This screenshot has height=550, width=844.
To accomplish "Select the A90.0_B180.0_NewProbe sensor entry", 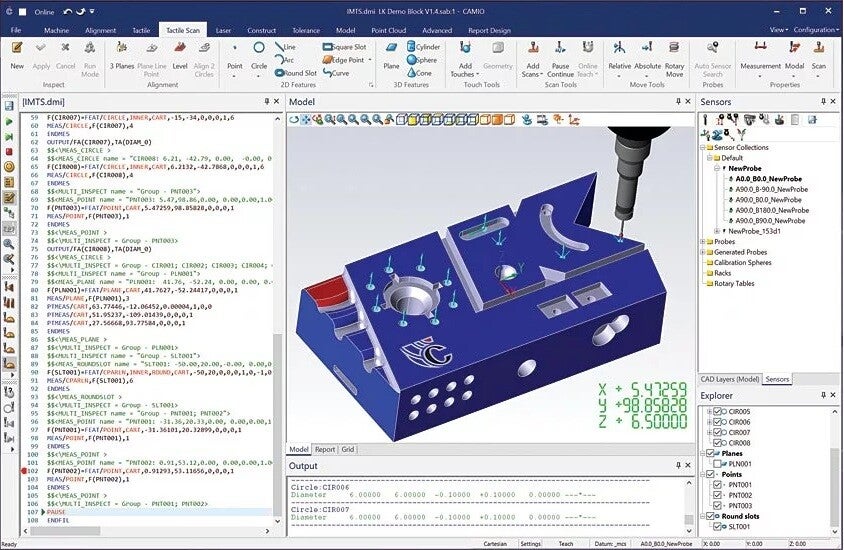I will 772,210.
